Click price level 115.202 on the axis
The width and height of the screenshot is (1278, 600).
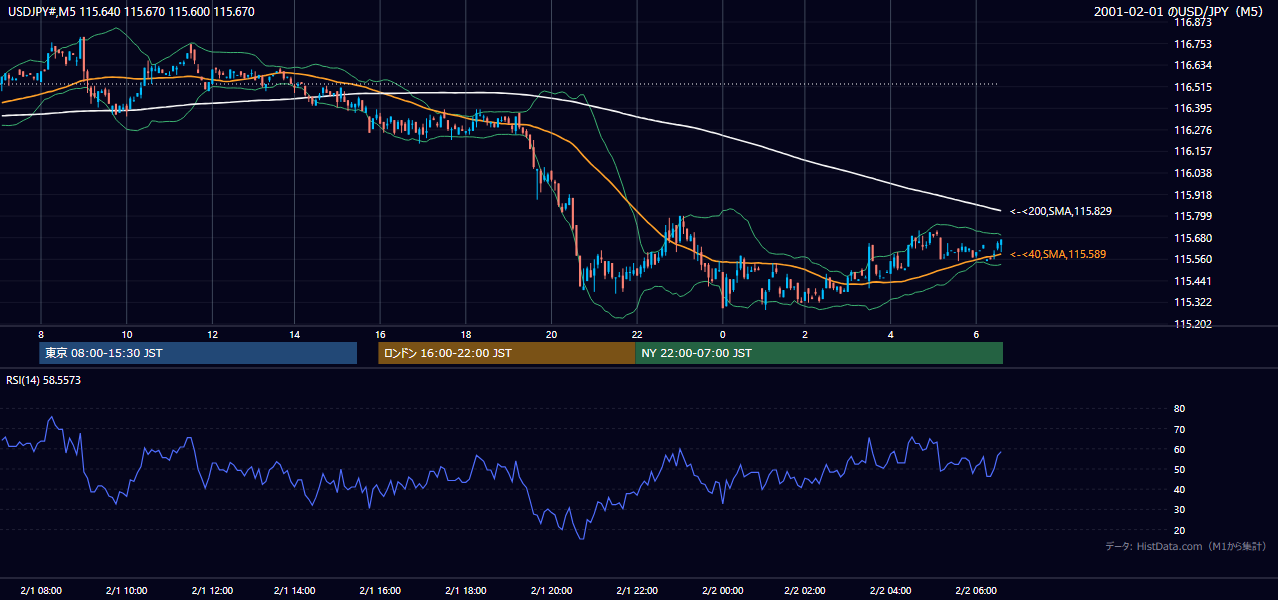click(1192, 324)
